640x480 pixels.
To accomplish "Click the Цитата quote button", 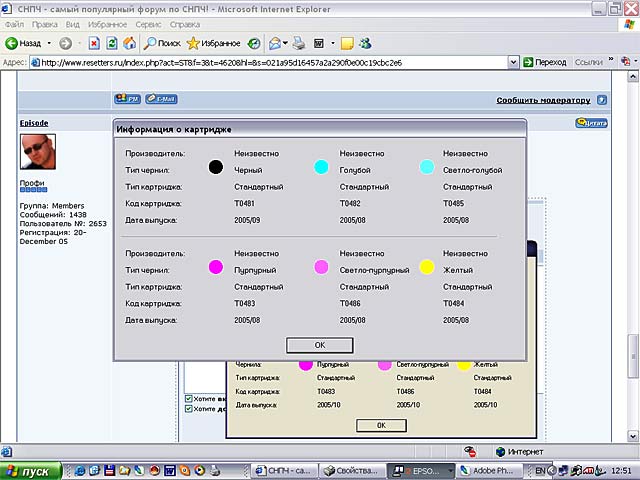I will click(x=591, y=122).
